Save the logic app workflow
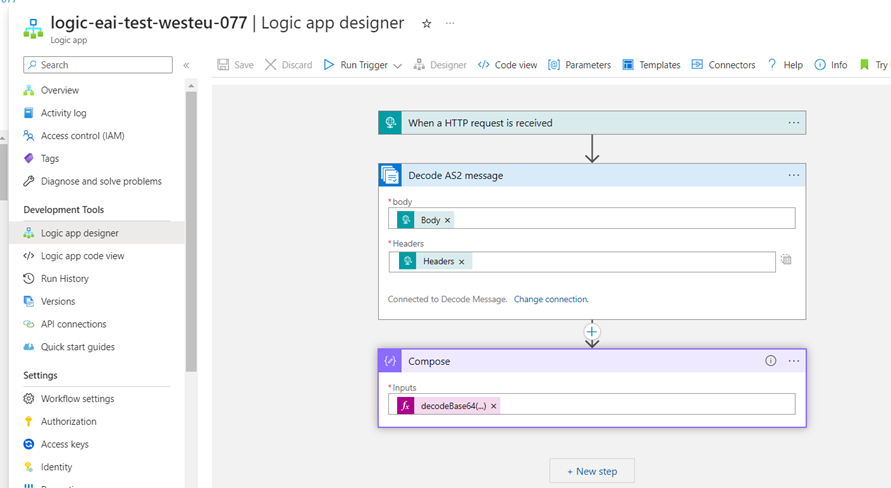This screenshot has height=488, width=891. (x=235, y=65)
